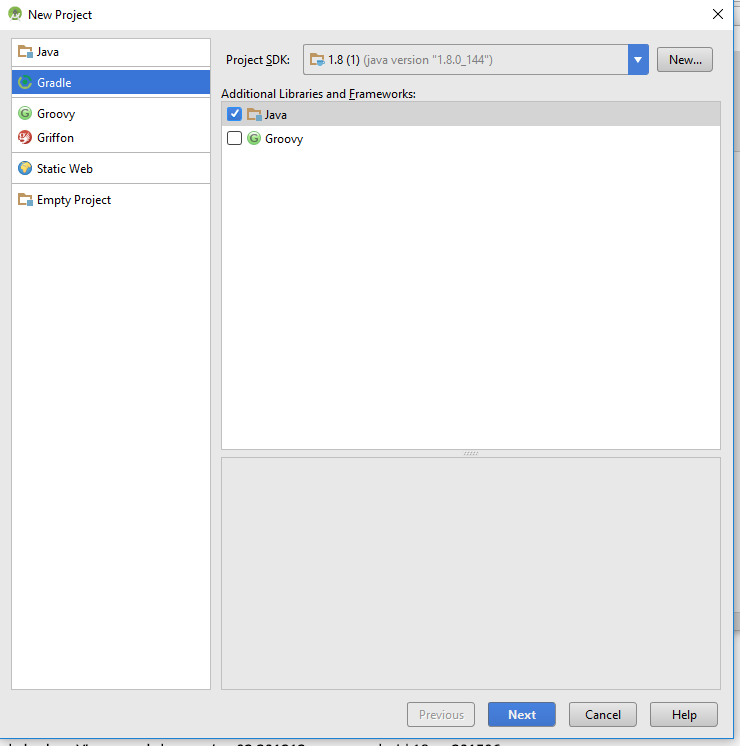
Task: Choose the Groovy project category
Action: click(x=111, y=113)
